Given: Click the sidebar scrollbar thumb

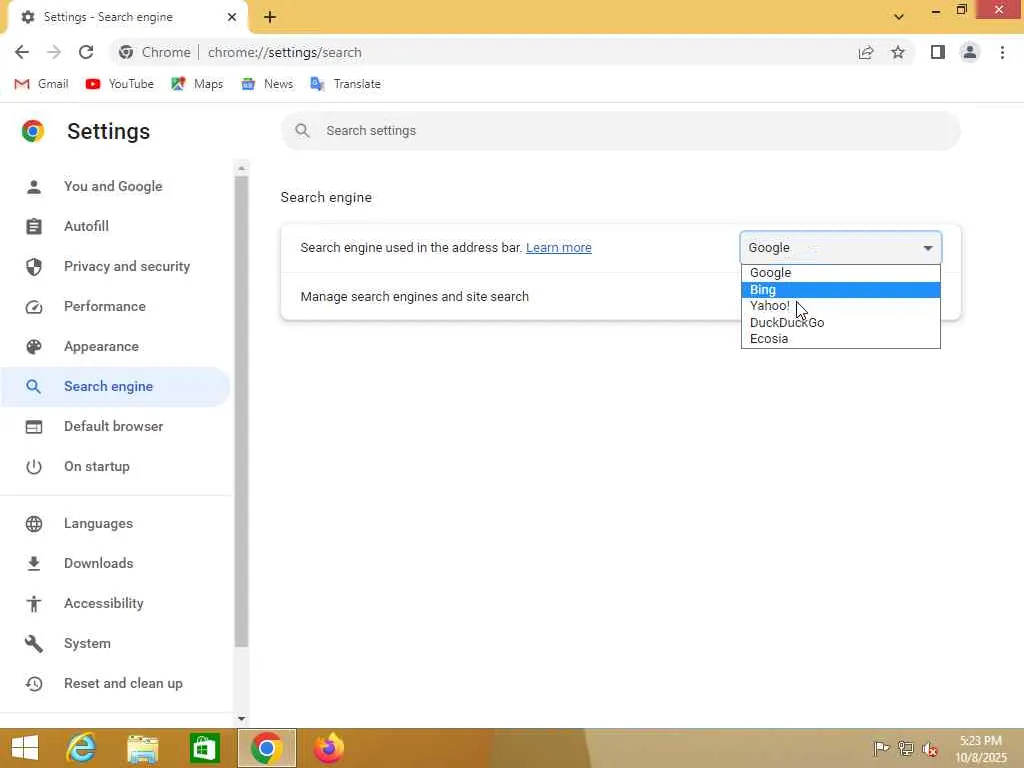Looking at the screenshot, I should coord(242,411).
